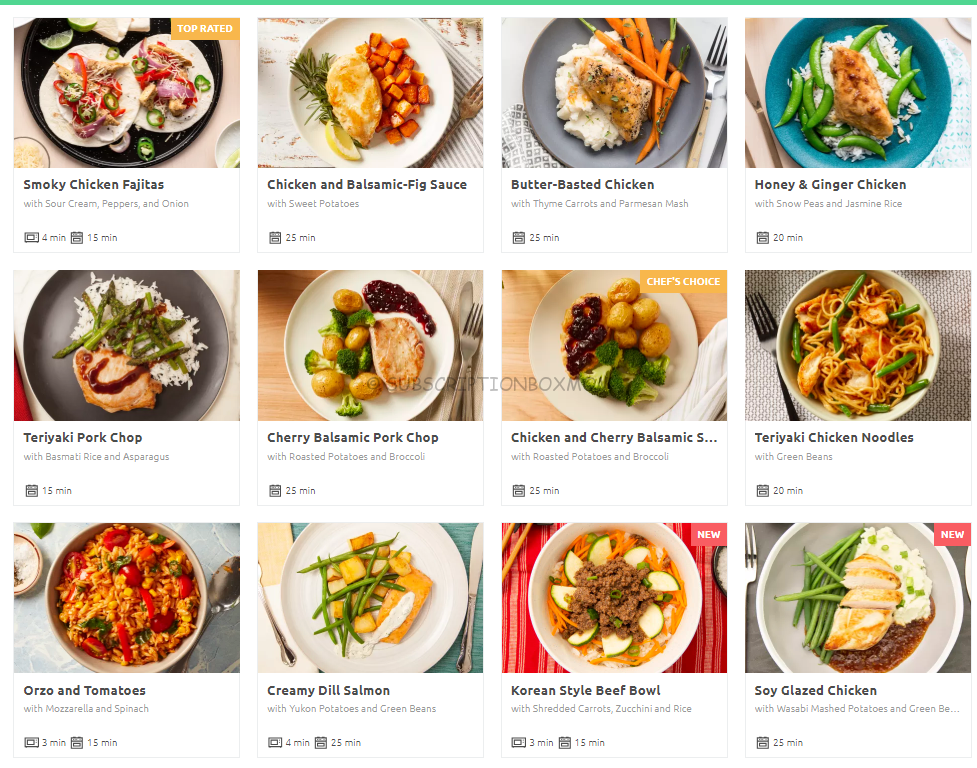Open Cherry Balsamic Pork Chop title
The image size is (977, 768).
point(353,437)
